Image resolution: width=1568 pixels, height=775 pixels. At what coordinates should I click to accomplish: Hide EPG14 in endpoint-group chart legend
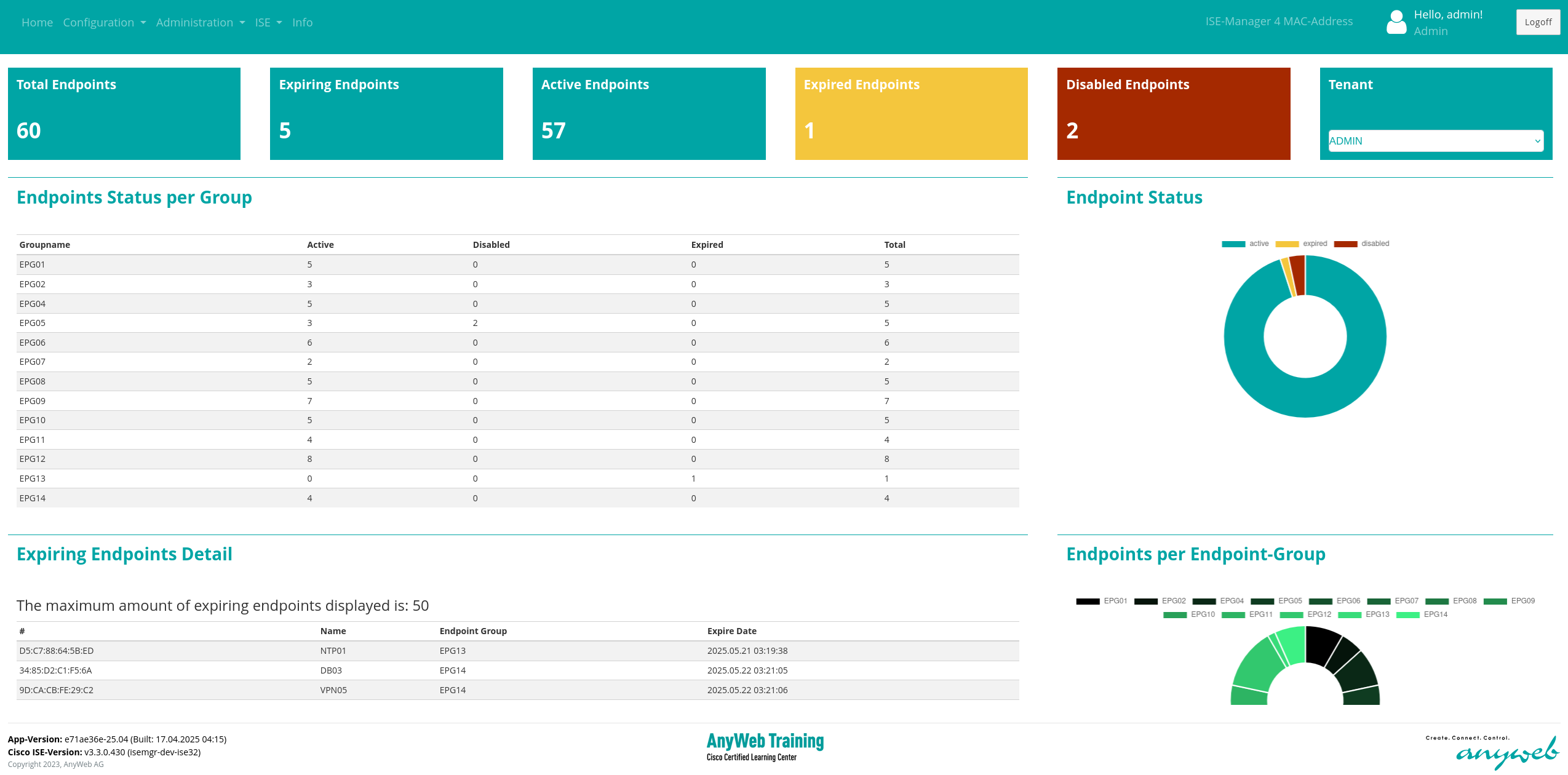1422,614
